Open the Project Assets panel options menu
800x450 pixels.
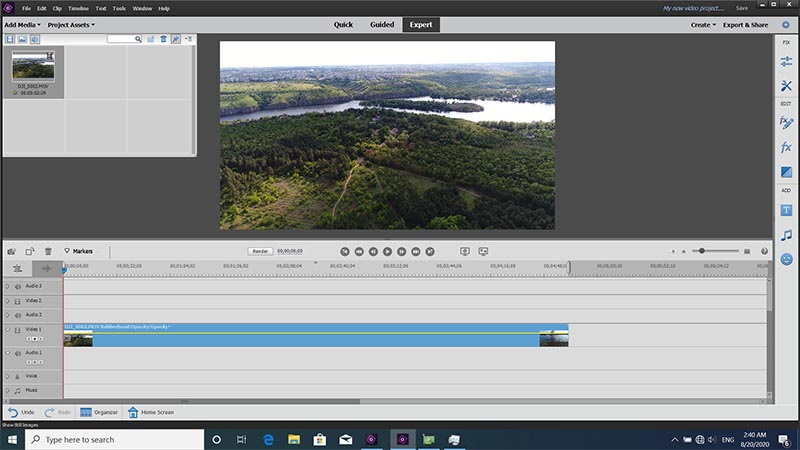[188, 39]
